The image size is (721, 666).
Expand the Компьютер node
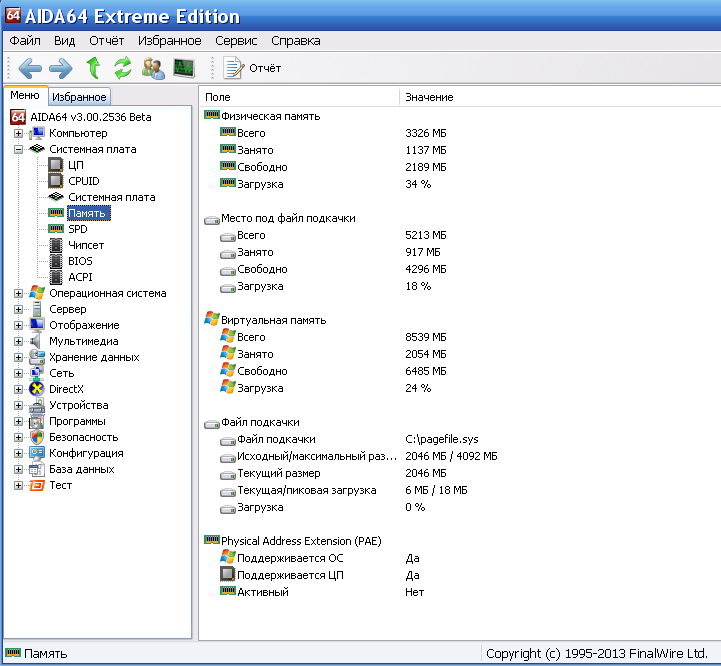(x=18, y=133)
